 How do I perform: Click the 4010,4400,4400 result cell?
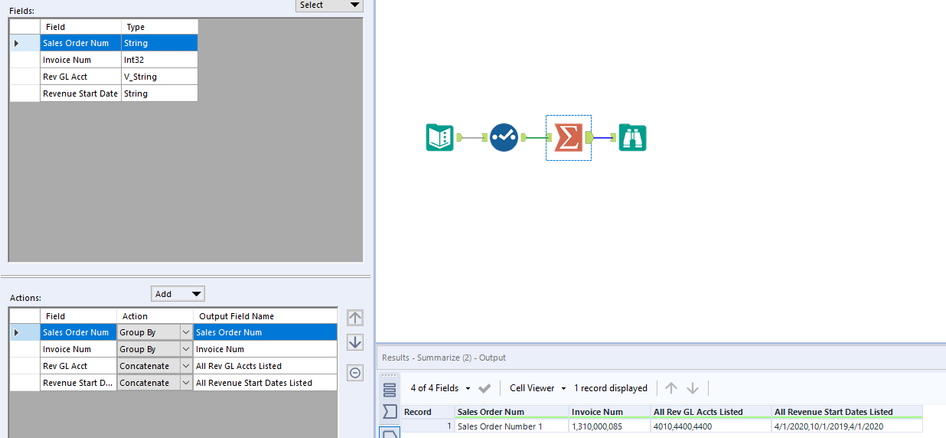pos(711,427)
